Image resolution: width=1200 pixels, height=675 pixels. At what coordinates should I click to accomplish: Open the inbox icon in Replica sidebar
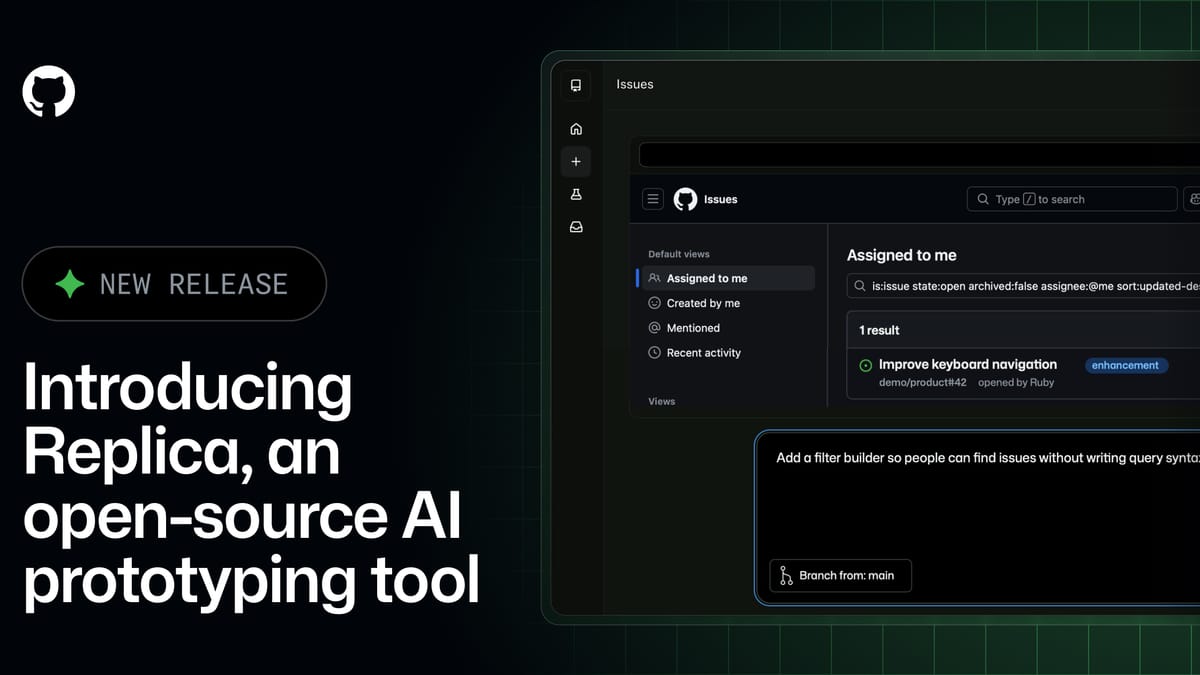(576, 227)
